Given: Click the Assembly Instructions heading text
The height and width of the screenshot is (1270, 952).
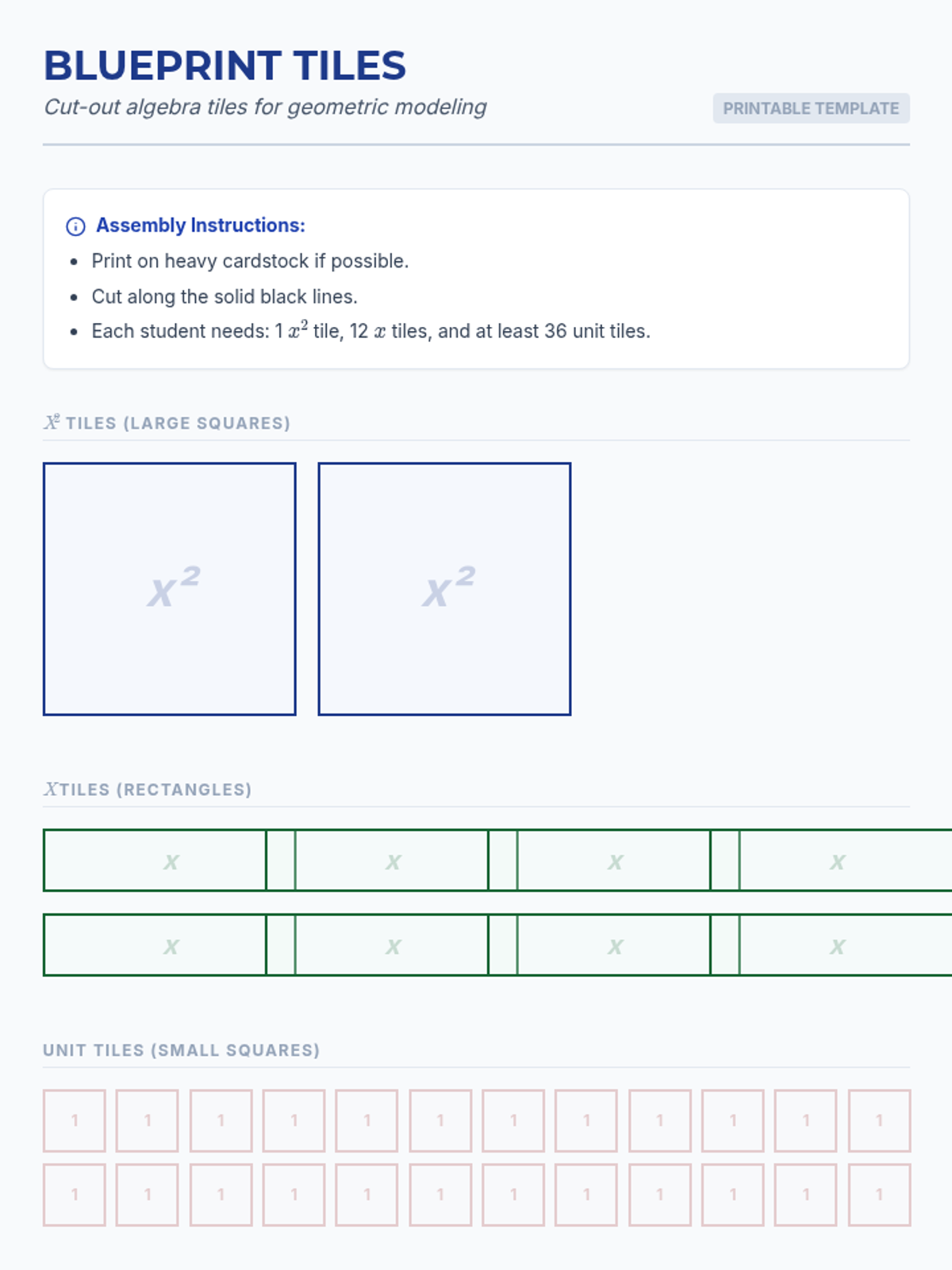Looking at the screenshot, I should [201, 225].
